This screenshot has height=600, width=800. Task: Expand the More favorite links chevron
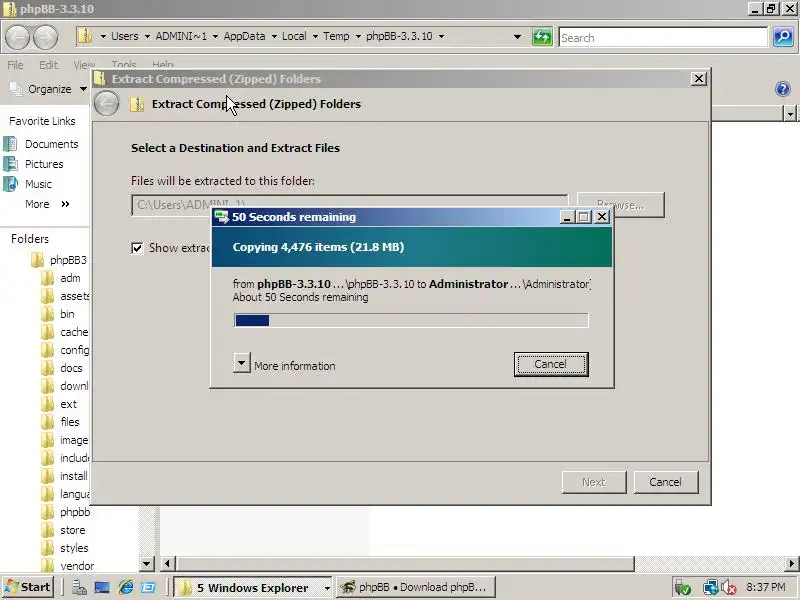[65, 204]
